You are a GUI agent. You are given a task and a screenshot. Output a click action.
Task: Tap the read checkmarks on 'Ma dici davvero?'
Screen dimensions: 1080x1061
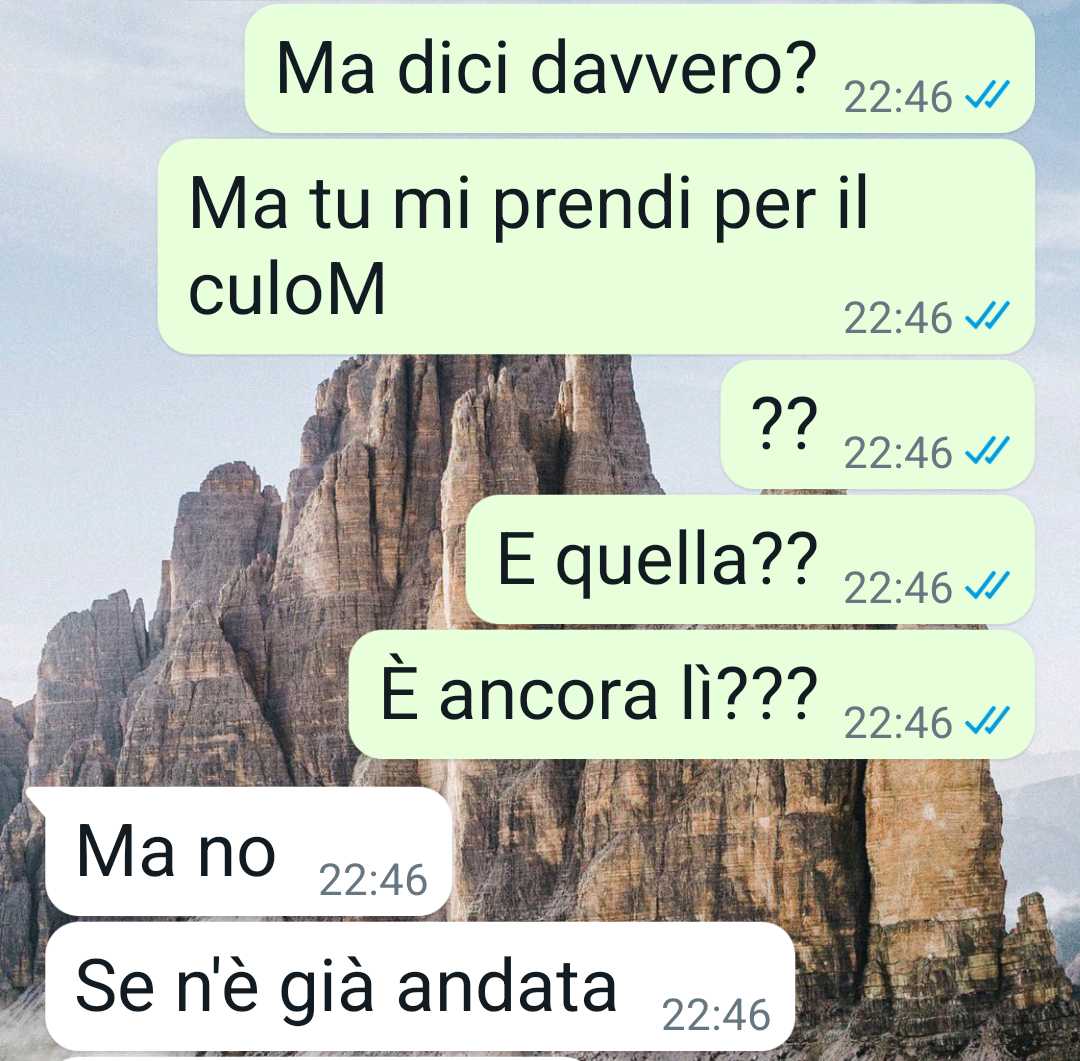pos(987,94)
